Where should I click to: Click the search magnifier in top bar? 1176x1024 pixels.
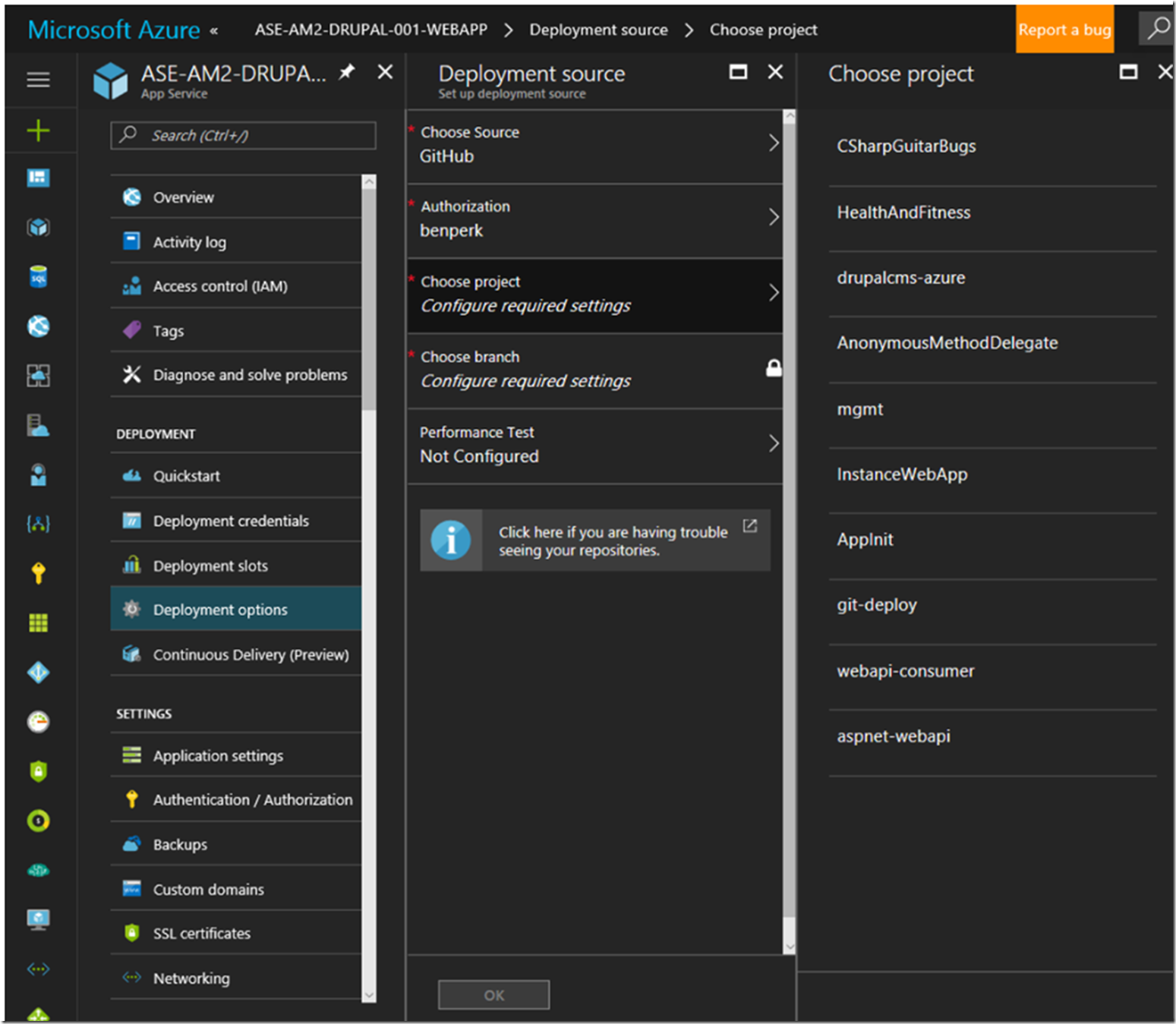(1157, 29)
